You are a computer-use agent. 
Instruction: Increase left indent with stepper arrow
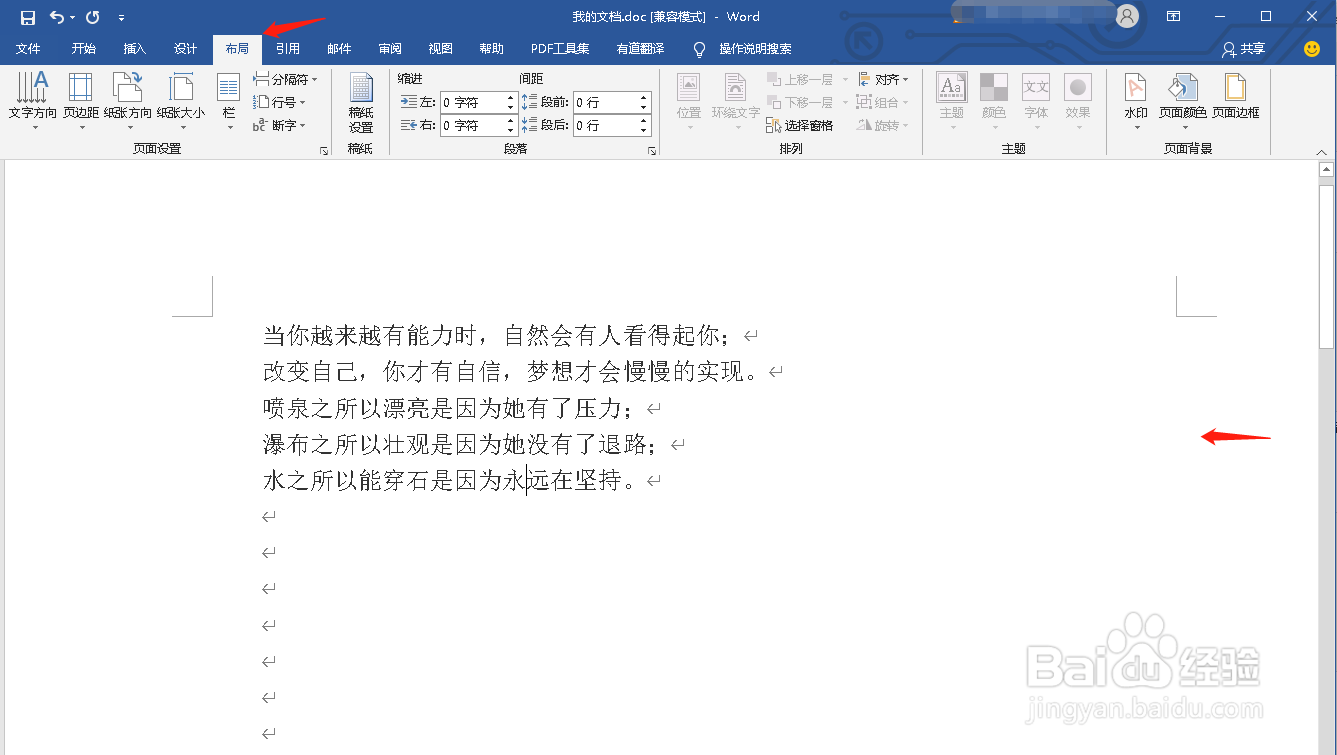pyautogui.click(x=510, y=97)
